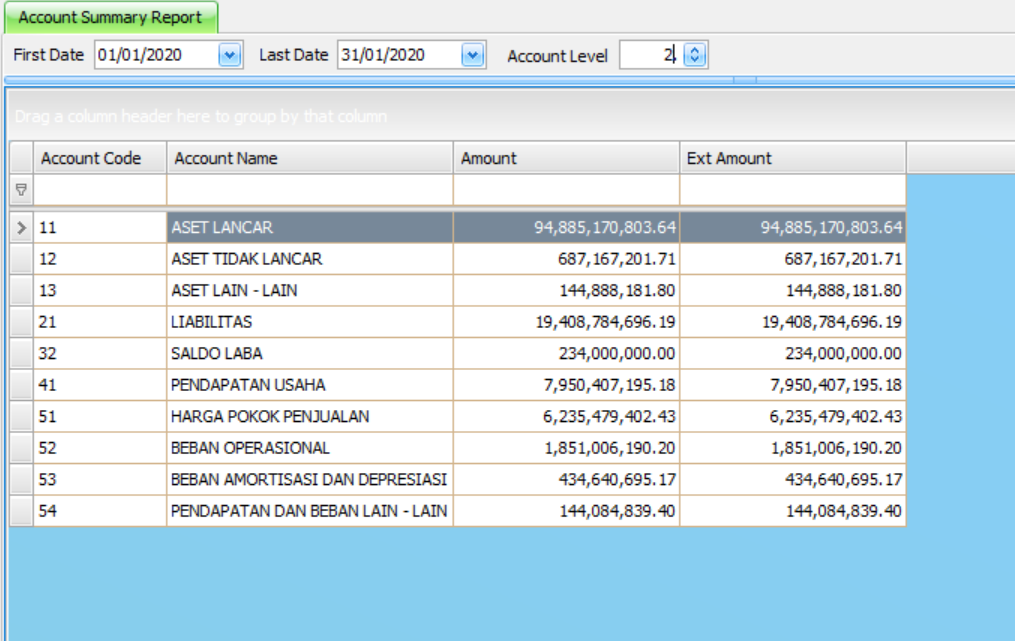The width and height of the screenshot is (1015, 641).
Task: Click account code 21 cell
Action: point(100,322)
